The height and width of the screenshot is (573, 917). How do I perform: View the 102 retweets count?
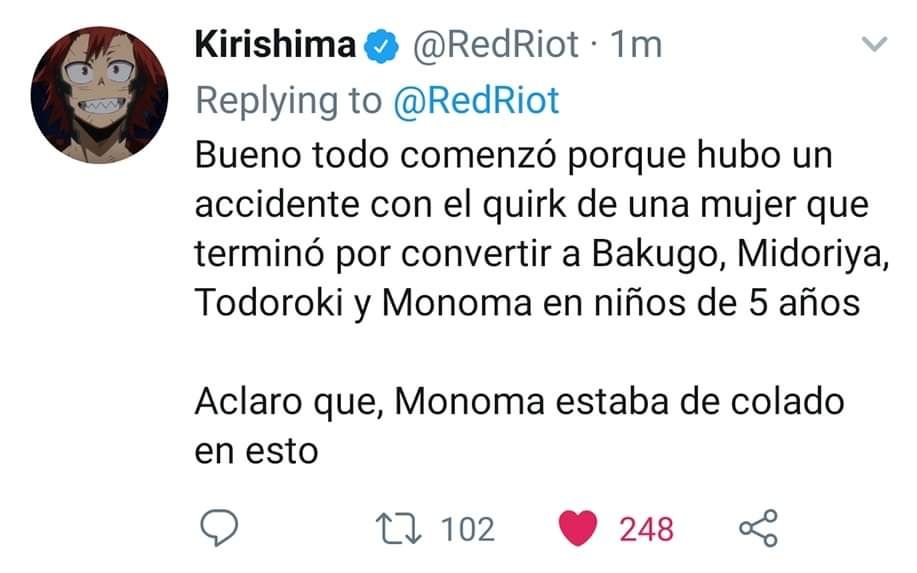[x=468, y=529]
